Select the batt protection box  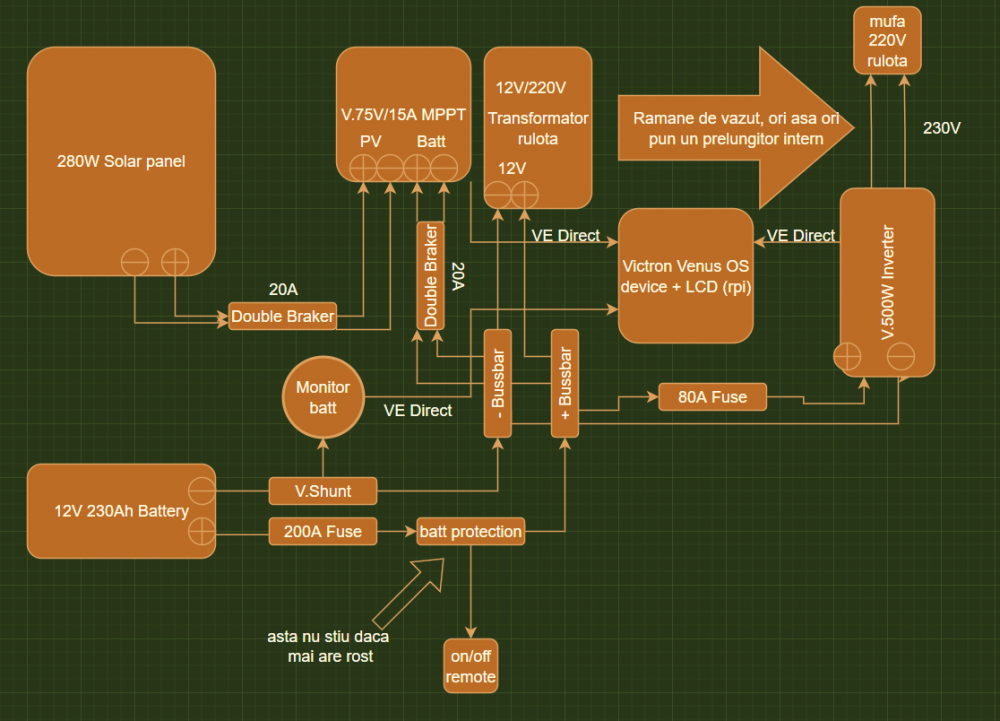pyautogui.click(x=470, y=532)
